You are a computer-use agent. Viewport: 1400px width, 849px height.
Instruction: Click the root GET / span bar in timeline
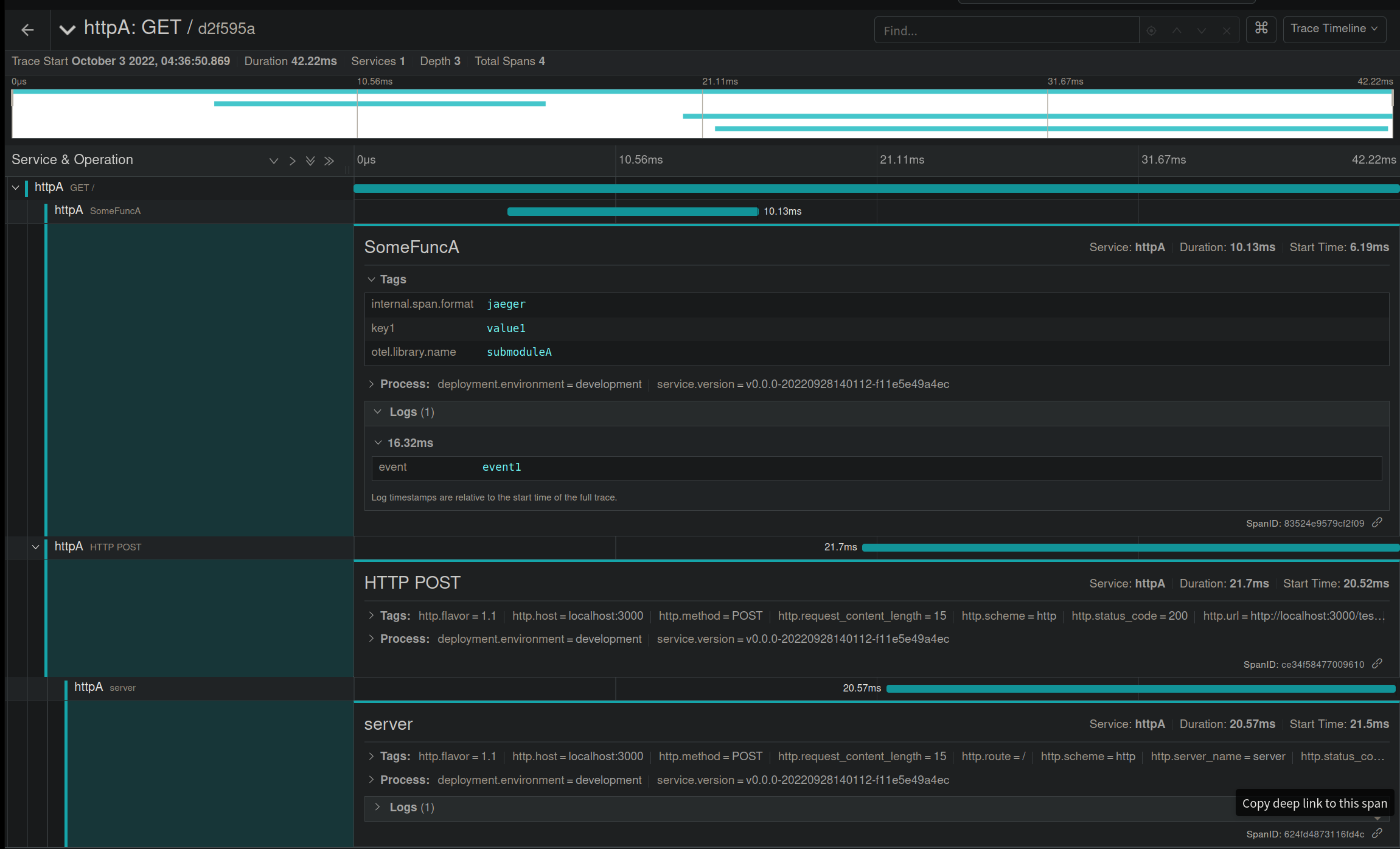pyautogui.click(x=876, y=189)
